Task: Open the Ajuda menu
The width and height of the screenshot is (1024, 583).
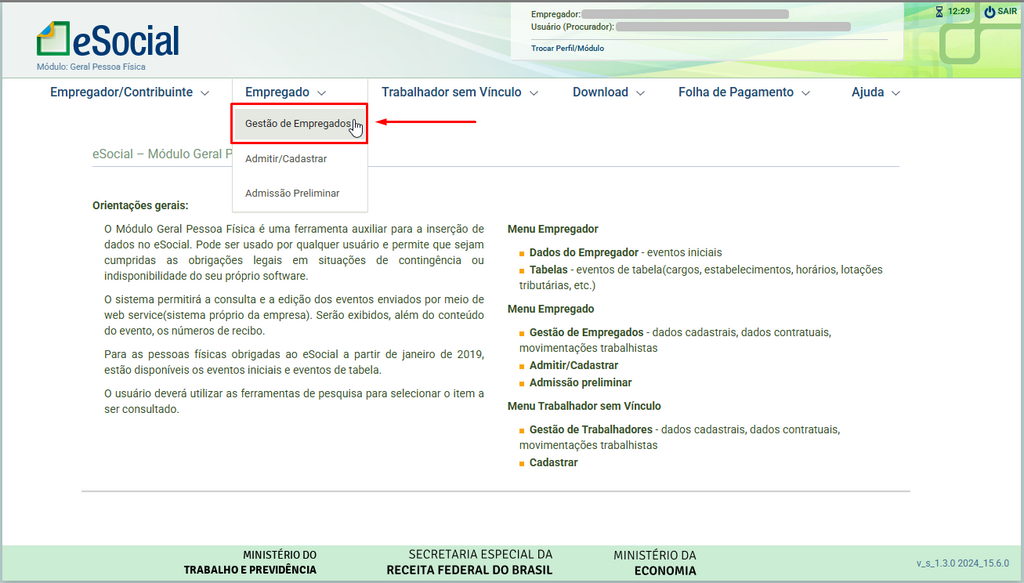Action: click(x=875, y=92)
